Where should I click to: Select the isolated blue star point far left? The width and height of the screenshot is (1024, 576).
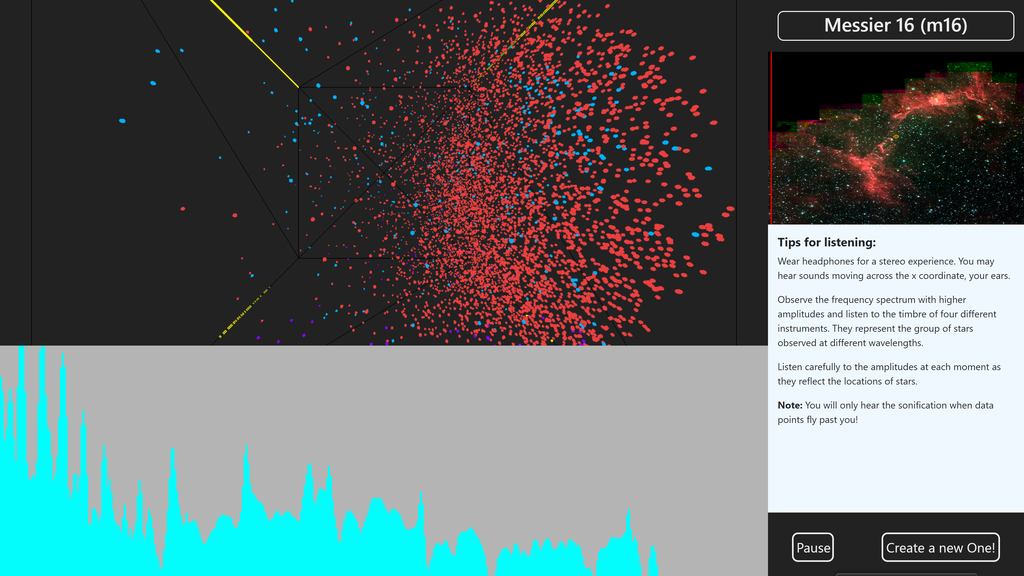[122, 121]
